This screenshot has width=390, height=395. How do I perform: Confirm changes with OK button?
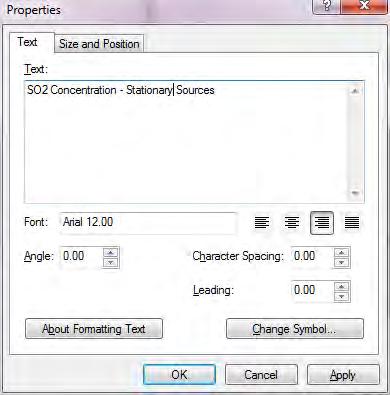[179, 375]
